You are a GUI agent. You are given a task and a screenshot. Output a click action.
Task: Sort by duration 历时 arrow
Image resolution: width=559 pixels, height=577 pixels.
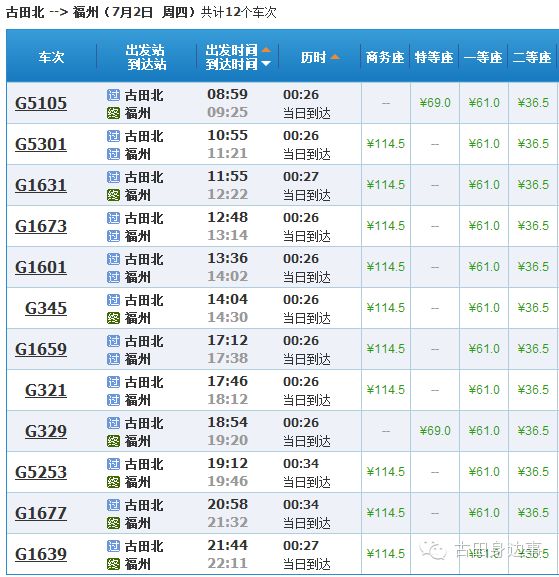tap(335, 57)
